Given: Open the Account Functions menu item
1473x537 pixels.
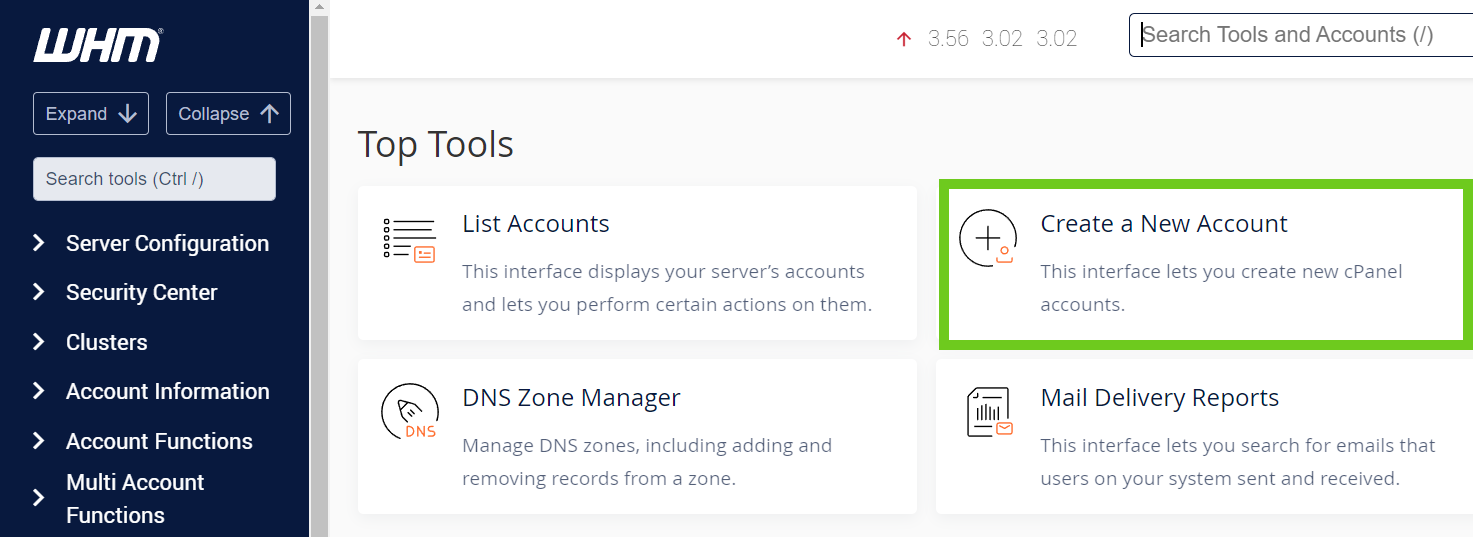Looking at the screenshot, I should (x=159, y=441).
